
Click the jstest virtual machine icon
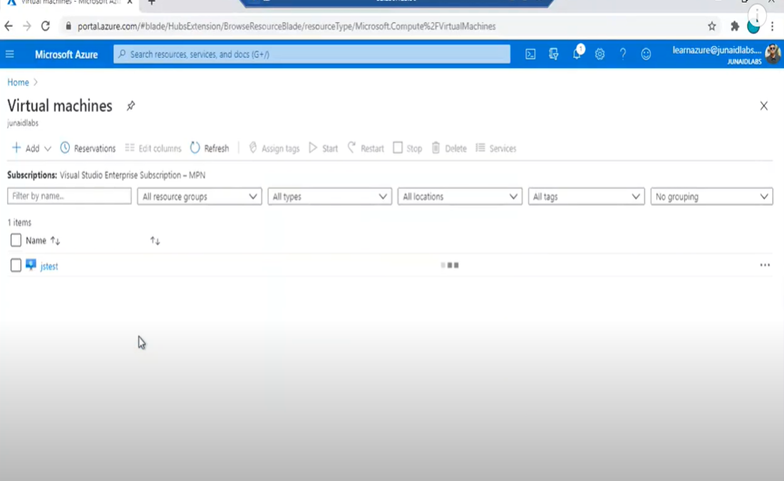tap(31, 264)
